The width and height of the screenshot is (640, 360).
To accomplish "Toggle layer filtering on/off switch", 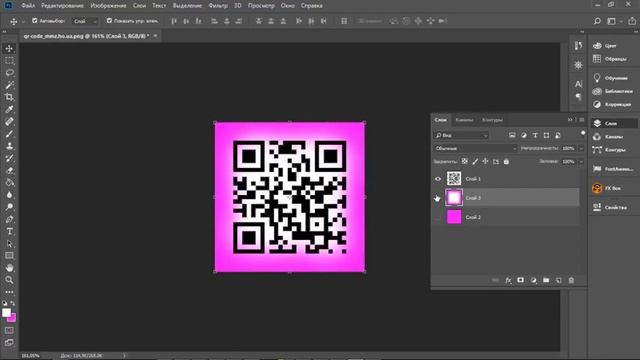I will click(583, 133).
